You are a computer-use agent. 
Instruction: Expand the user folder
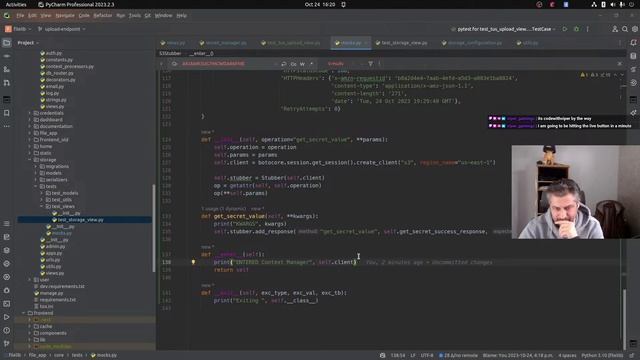pos(30,280)
